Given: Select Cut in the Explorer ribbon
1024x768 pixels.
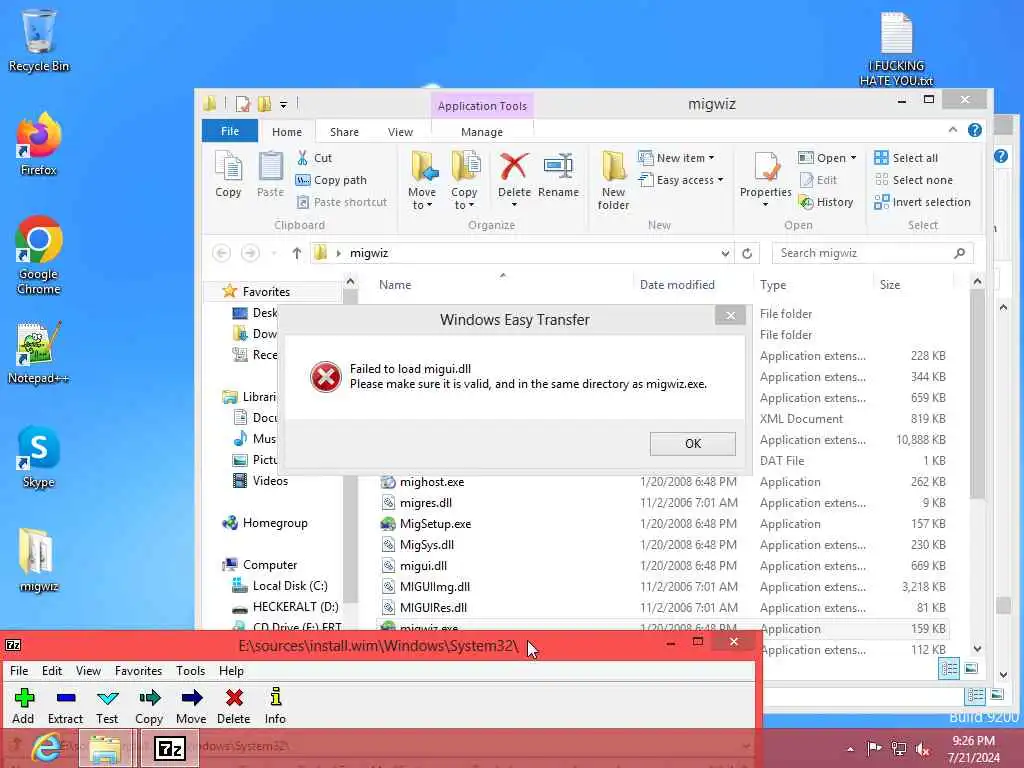Looking at the screenshot, I should click(315, 158).
